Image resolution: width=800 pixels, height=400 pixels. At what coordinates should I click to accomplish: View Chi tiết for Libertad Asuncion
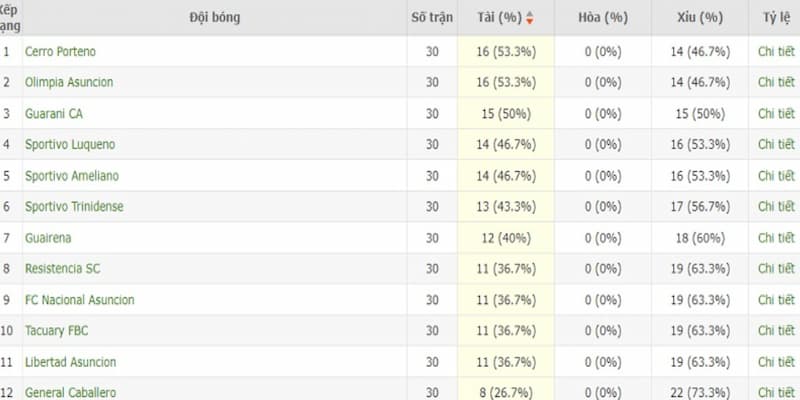pyautogui.click(x=776, y=362)
